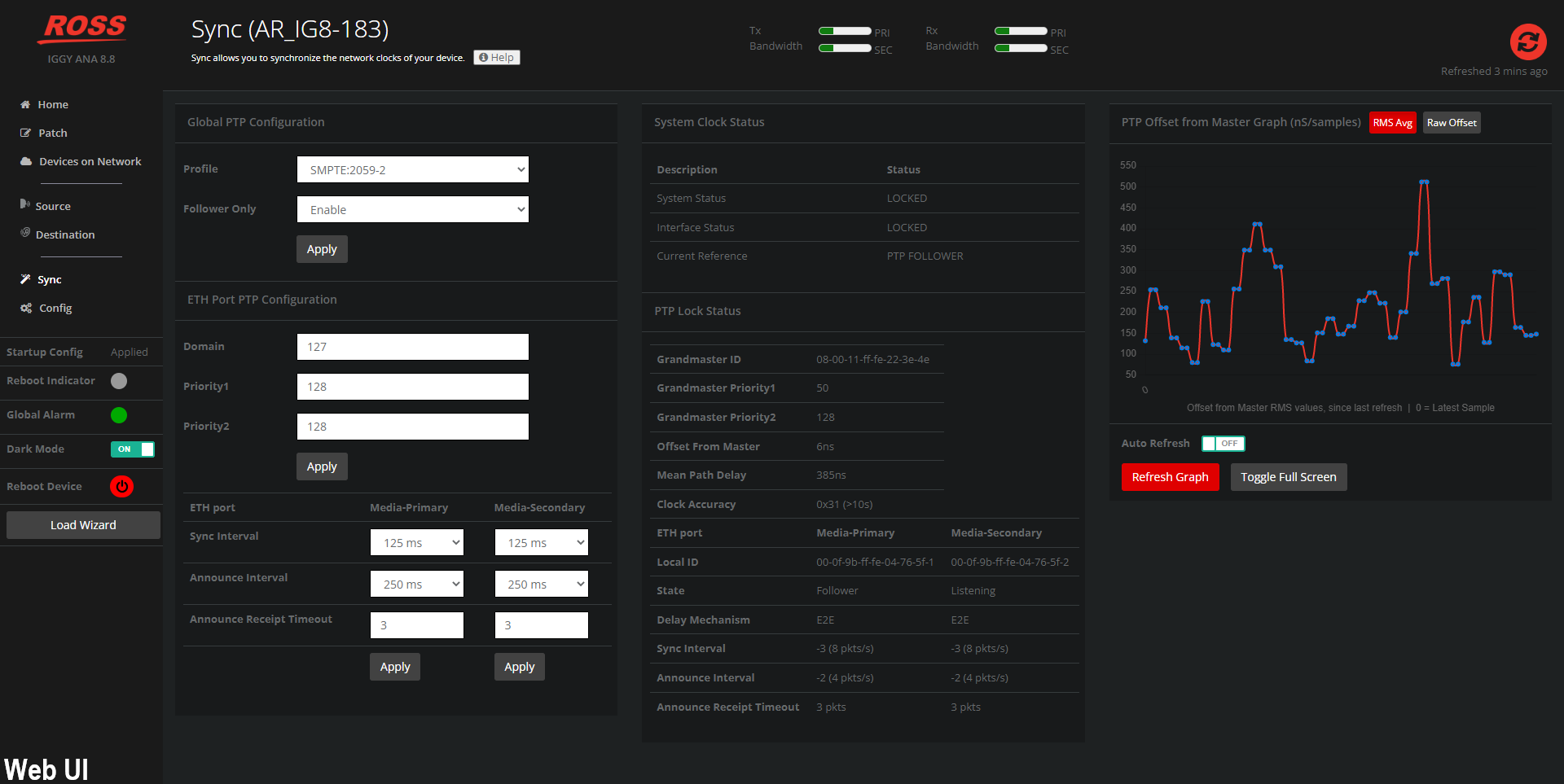Click the Config gears icon
1564x784 pixels.
point(26,308)
